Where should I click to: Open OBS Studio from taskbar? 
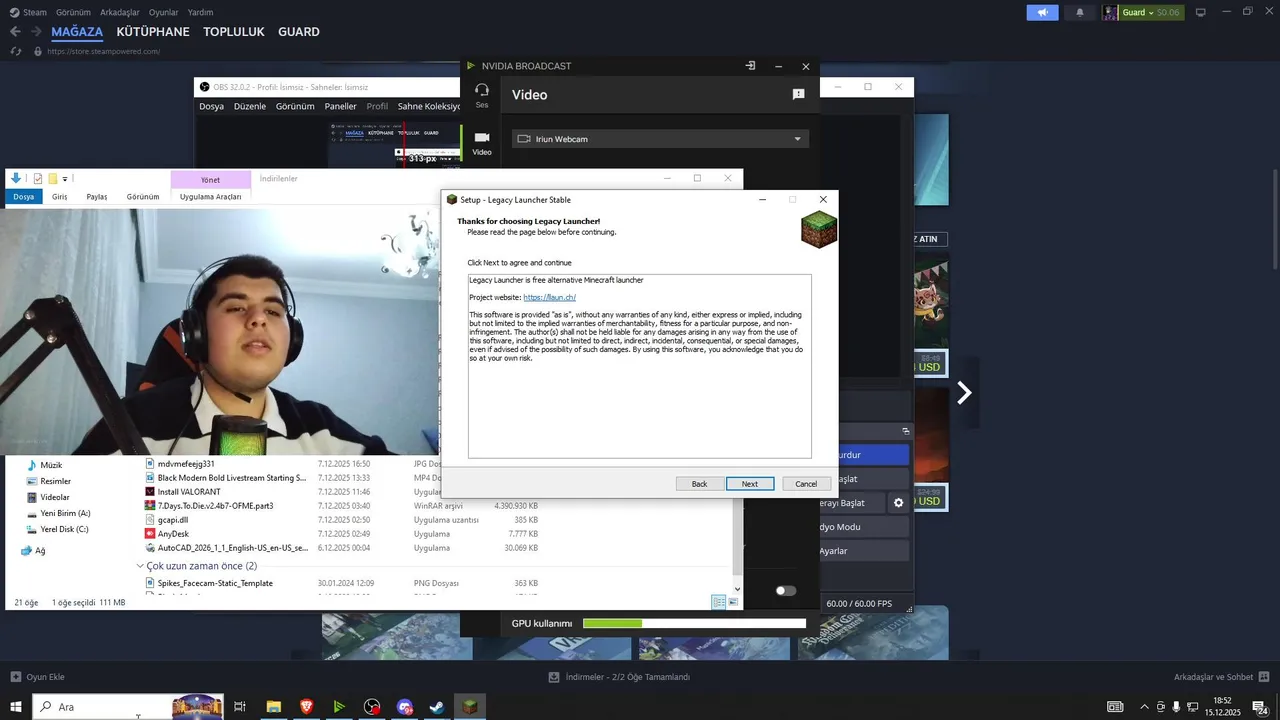372,707
